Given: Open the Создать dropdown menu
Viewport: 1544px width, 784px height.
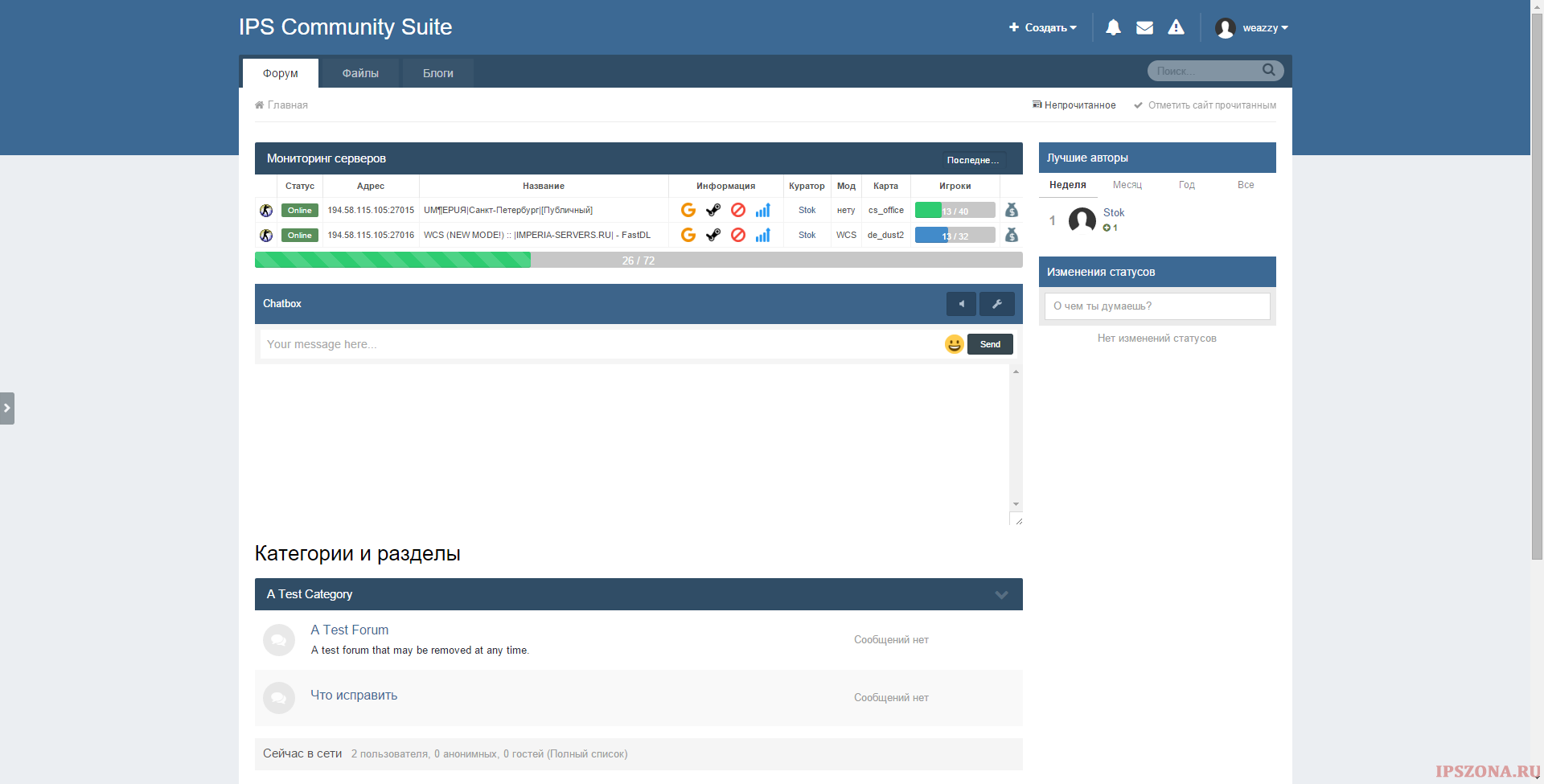Looking at the screenshot, I should click(x=1043, y=27).
